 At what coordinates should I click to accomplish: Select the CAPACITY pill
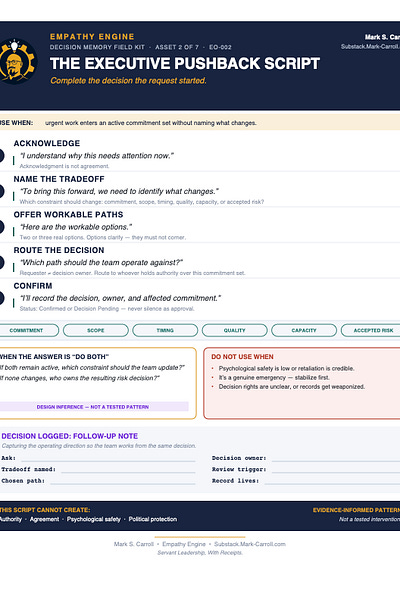pyautogui.click(x=304, y=330)
